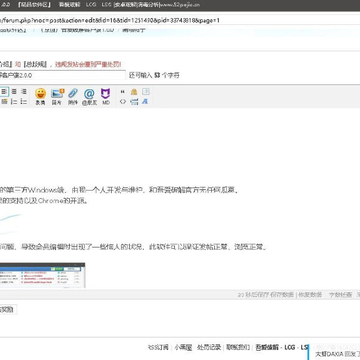Viewport: 360px width, 360px height.
Task: Insert a table in the editor
Action: point(4,102)
